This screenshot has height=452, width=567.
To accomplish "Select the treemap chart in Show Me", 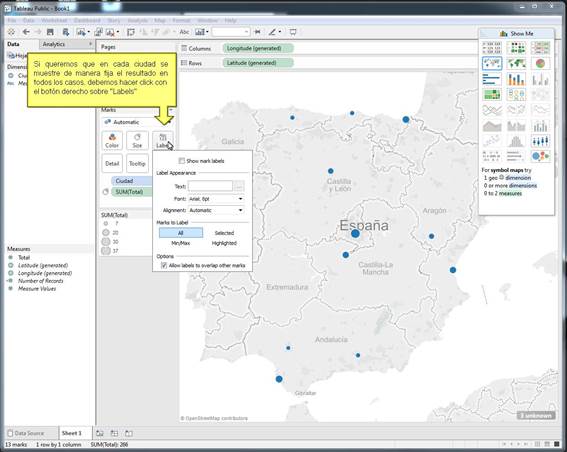I will [x=492, y=94].
